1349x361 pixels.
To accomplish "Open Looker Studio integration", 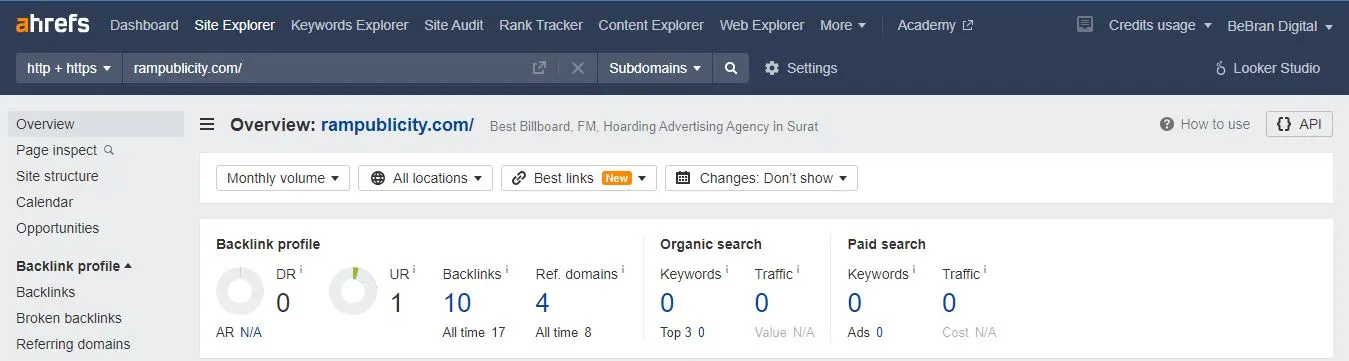I will click(x=1267, y=68).
